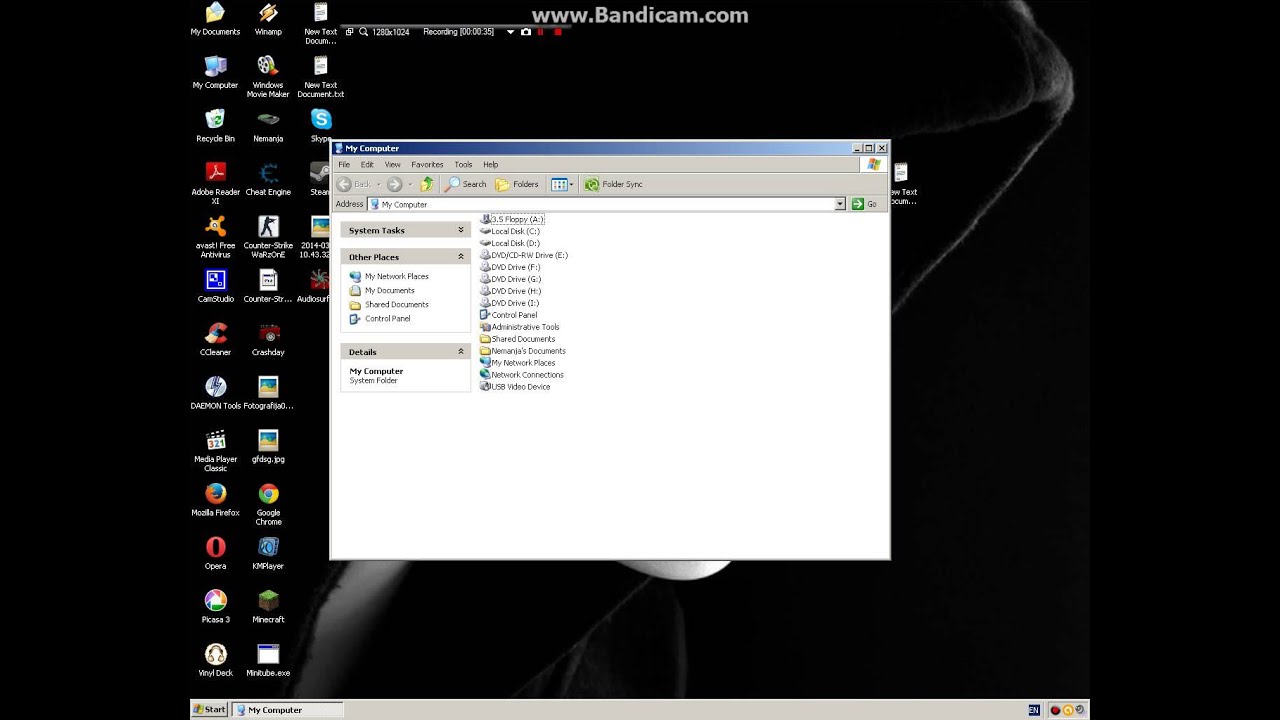Toggle the Folders pane button
This screenshot has height=720, width=1280.
click(x=517, y=184)
